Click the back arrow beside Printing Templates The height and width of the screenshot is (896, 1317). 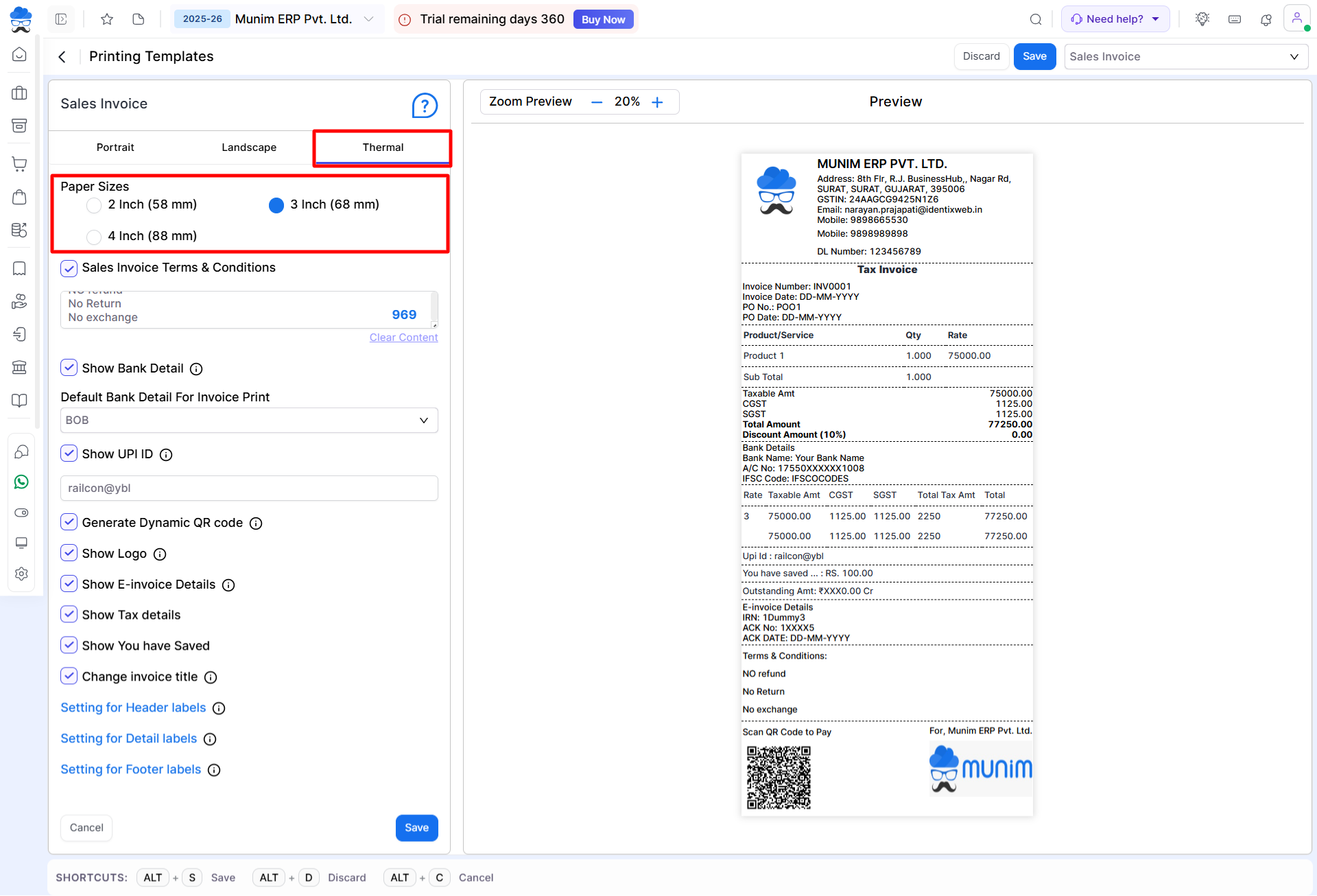(62, 57)
